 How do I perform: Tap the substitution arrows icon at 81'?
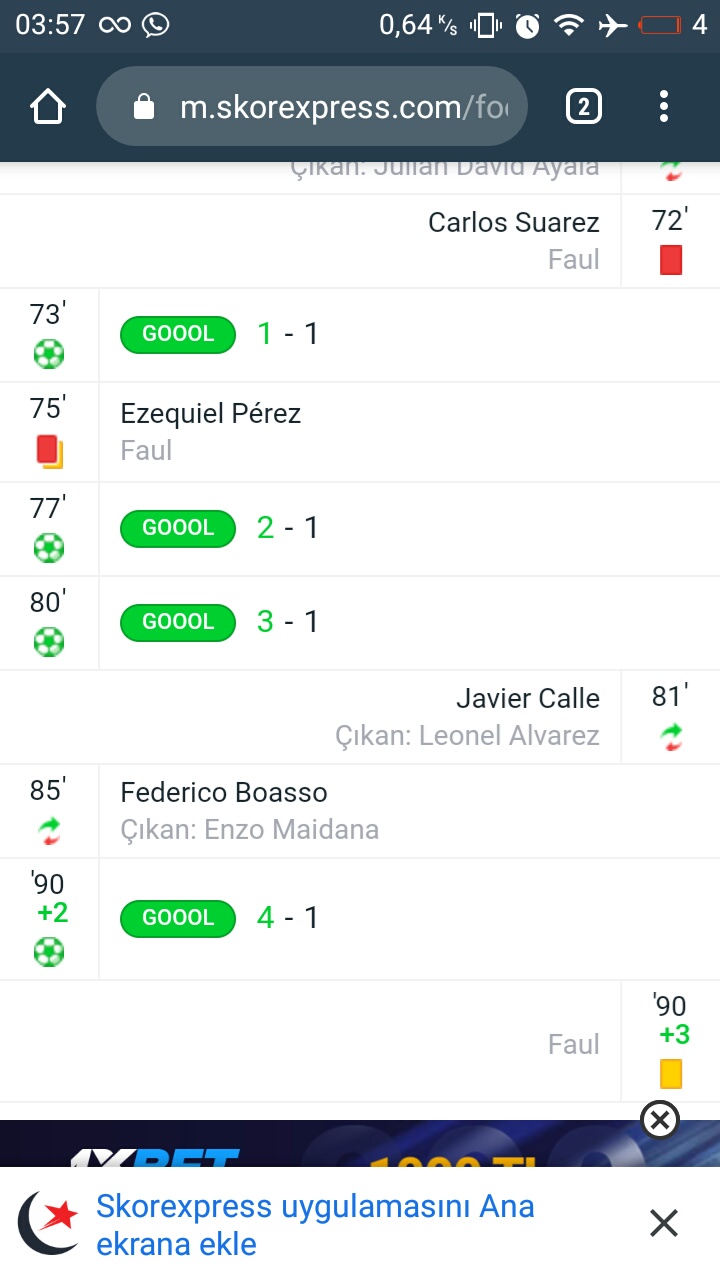click(x=671, y=738)
